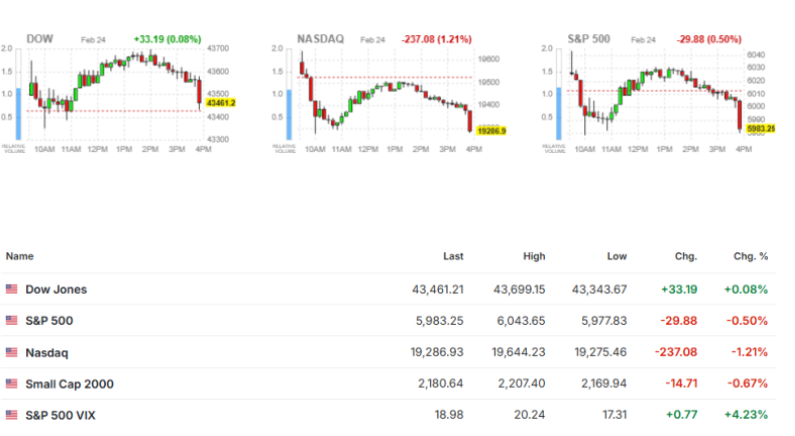Sort table by Chg. column header
795x436 pixels.
(686, 256)
